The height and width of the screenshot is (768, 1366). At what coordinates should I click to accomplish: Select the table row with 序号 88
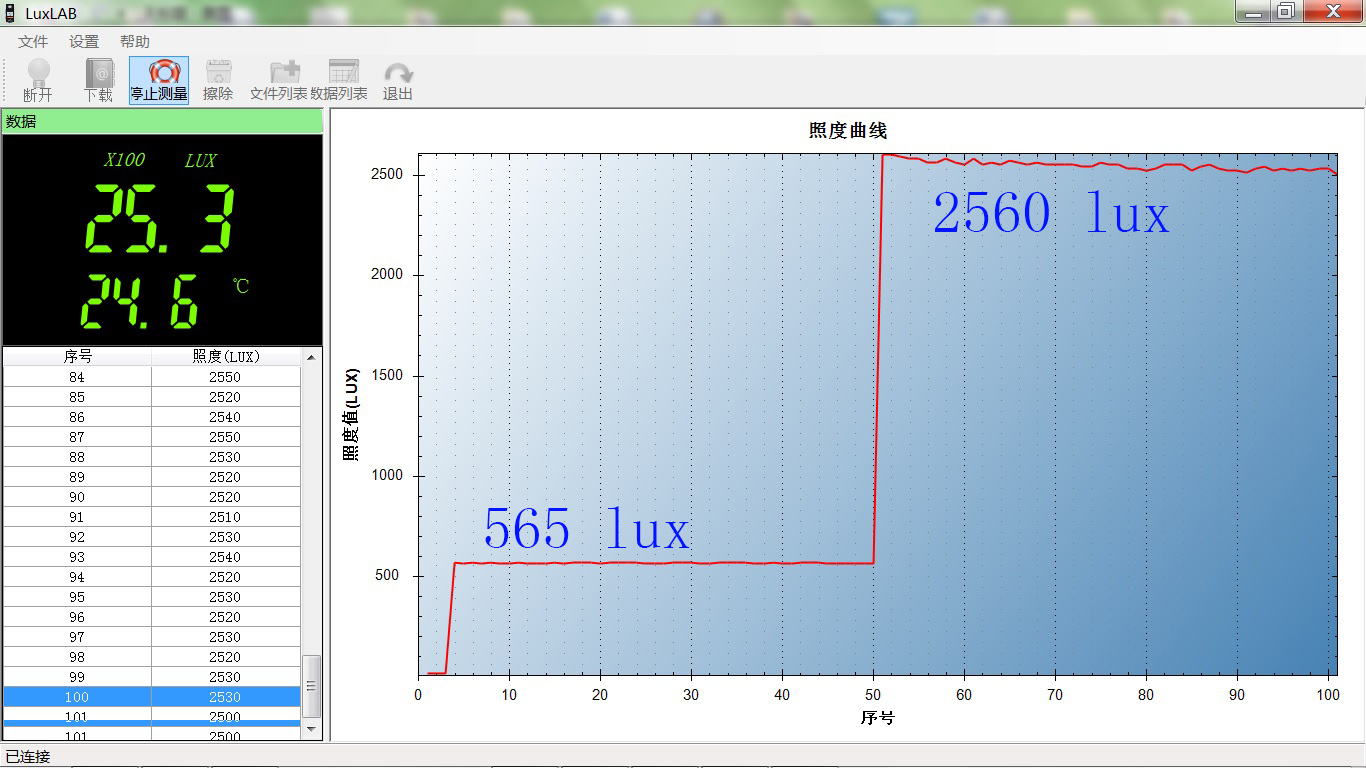152,457
